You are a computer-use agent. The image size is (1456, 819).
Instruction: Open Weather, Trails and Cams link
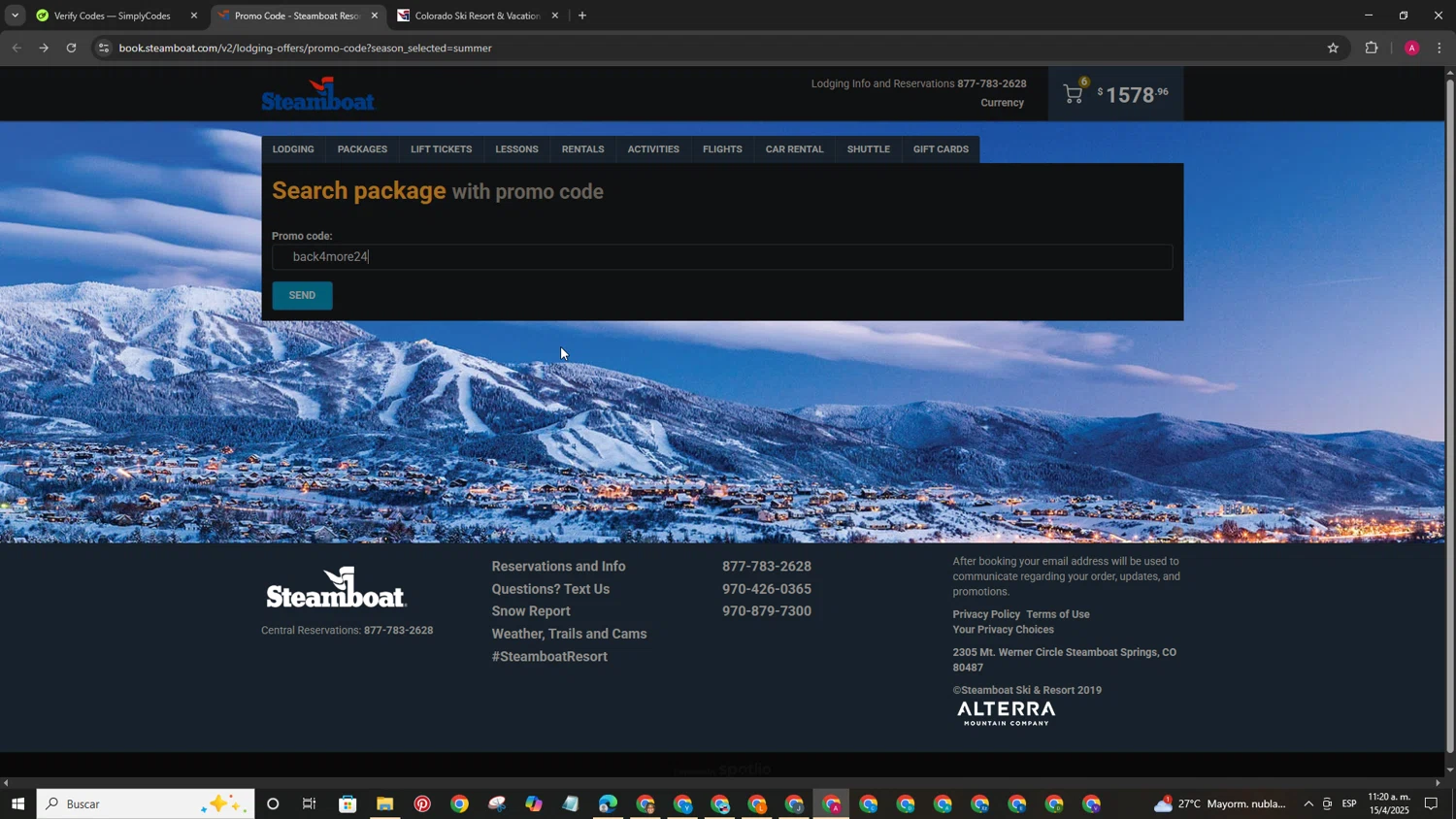[569, 634]
